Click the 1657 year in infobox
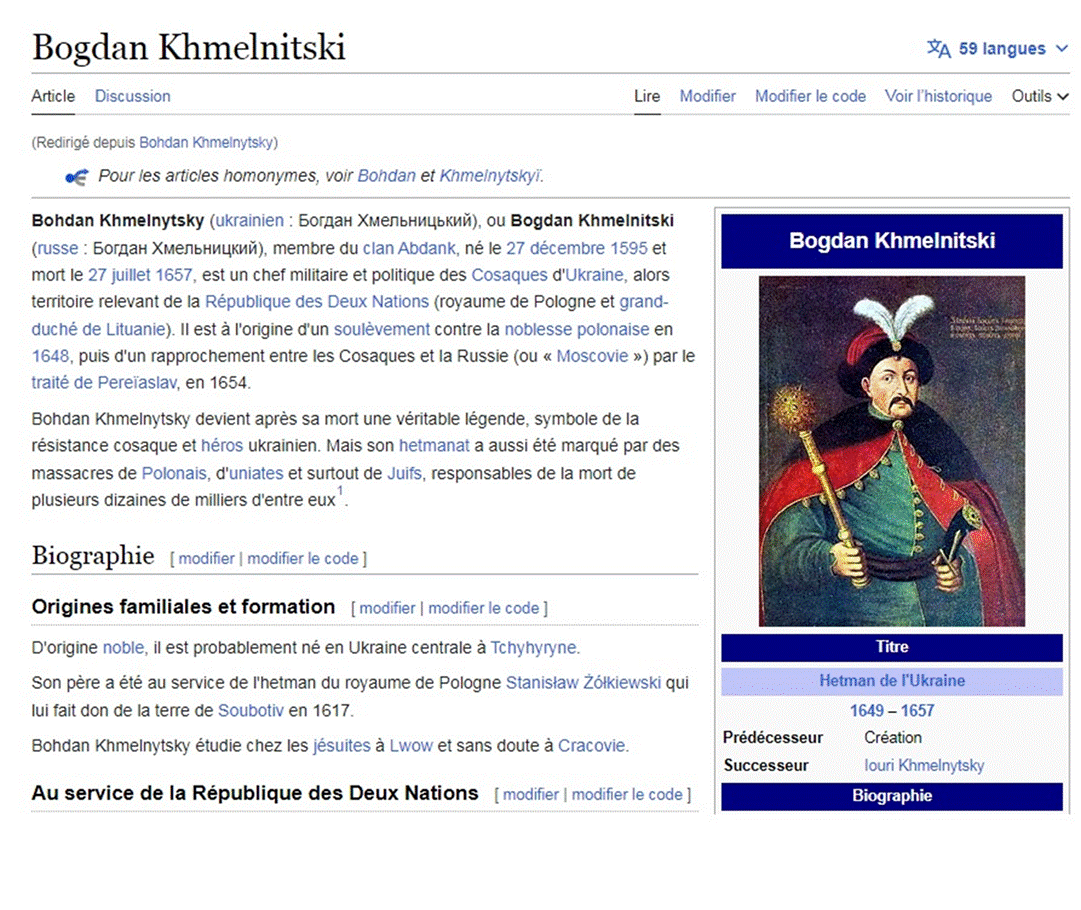The height and width of the screenshot is (910, 1081). [x=917, y=711]
